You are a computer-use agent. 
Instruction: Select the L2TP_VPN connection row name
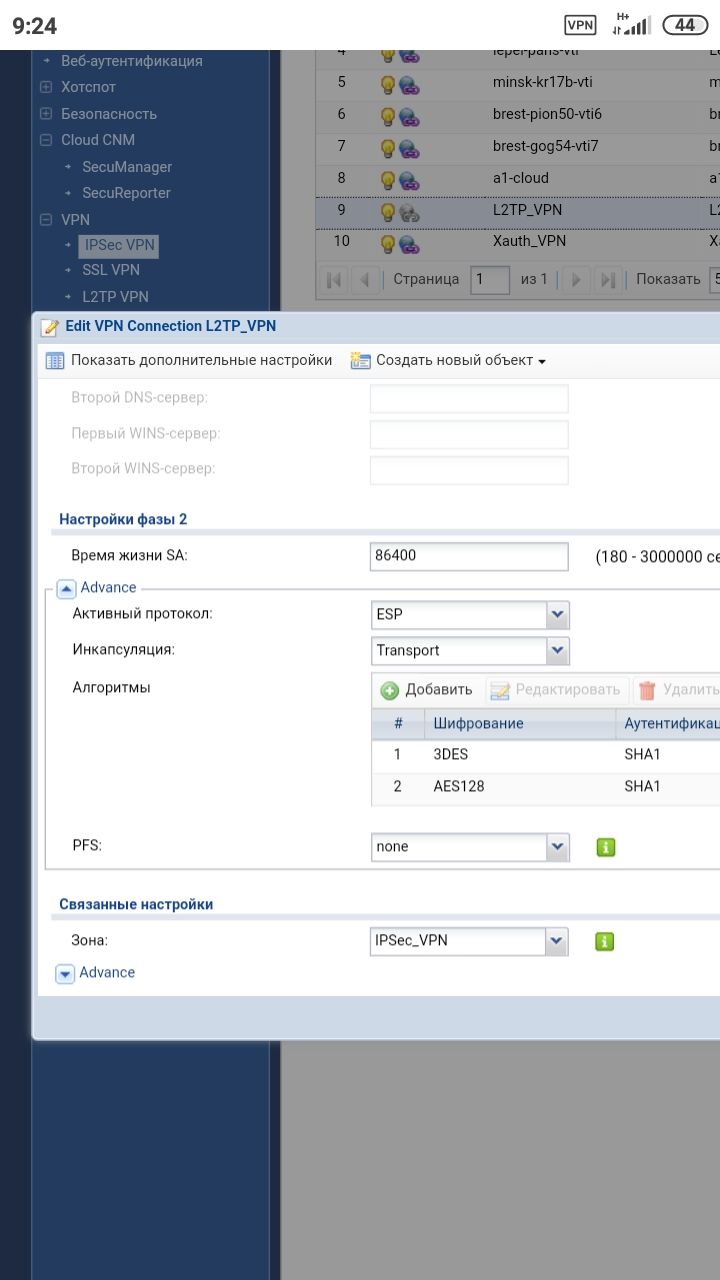(527, 211)
